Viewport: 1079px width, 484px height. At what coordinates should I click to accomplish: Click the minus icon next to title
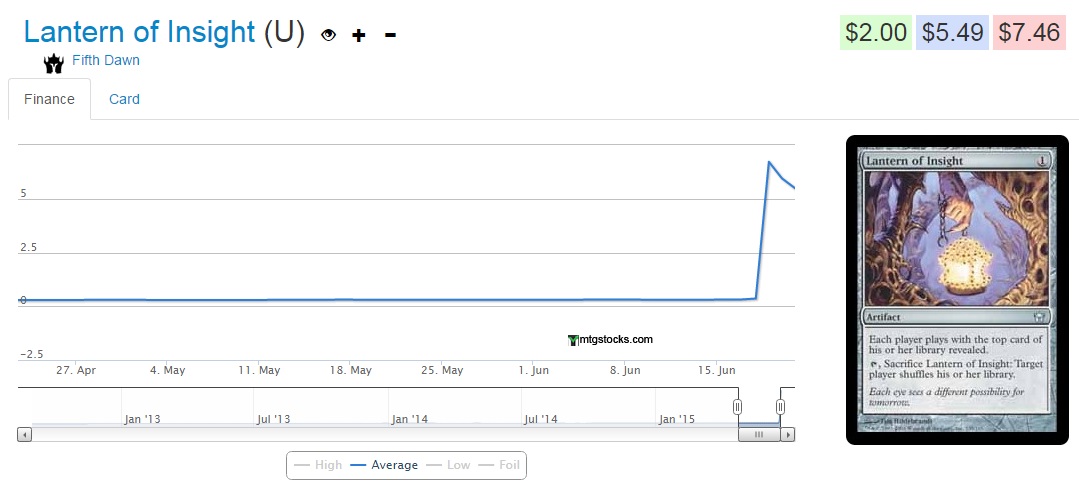tap(390, 35)
